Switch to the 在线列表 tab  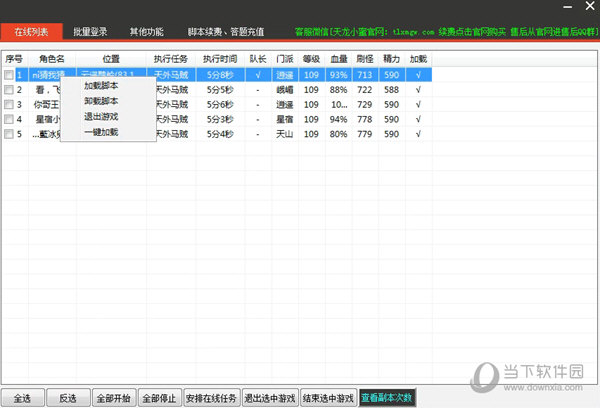click(31, 32)
